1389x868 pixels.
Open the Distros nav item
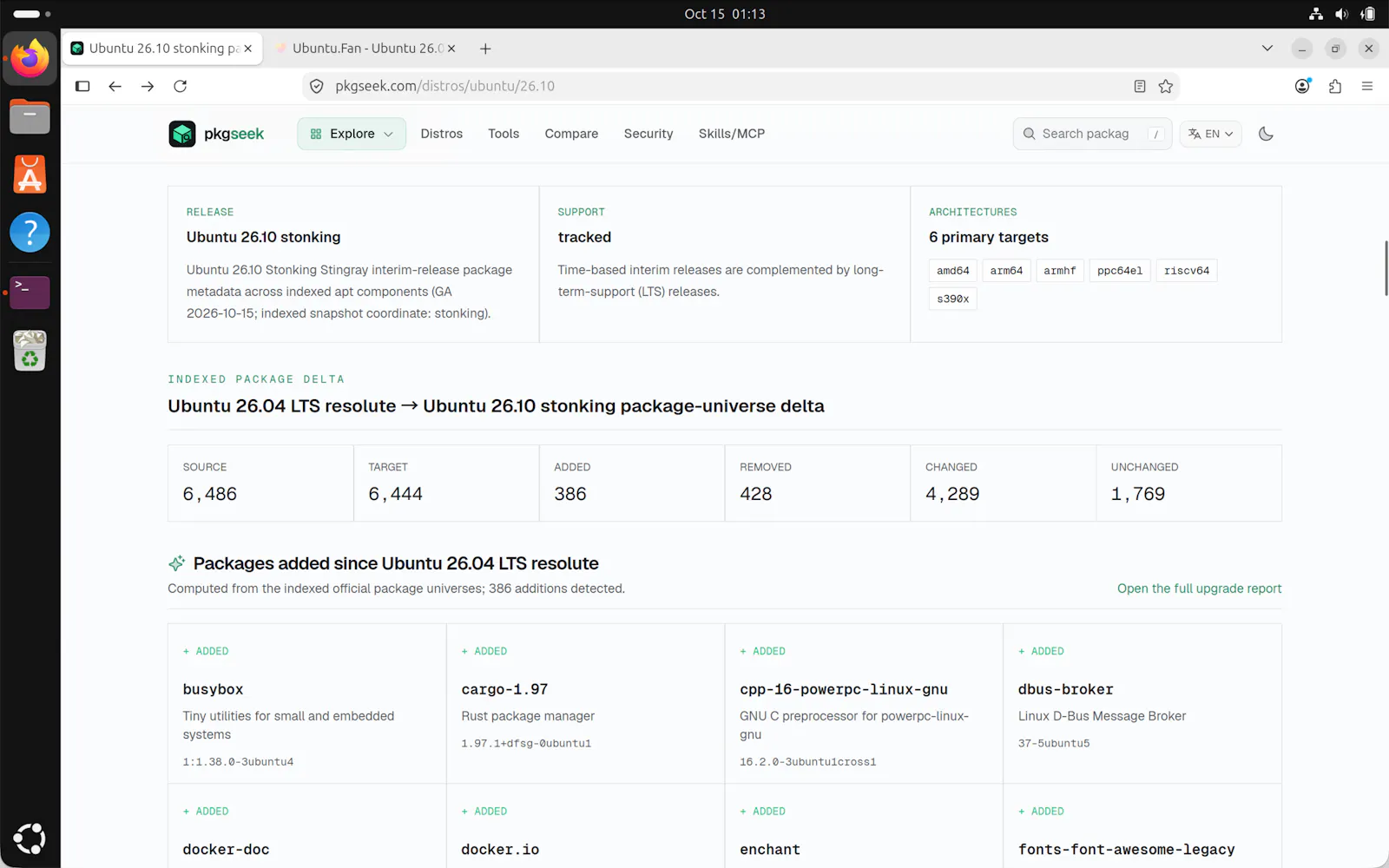pos(442,134)
